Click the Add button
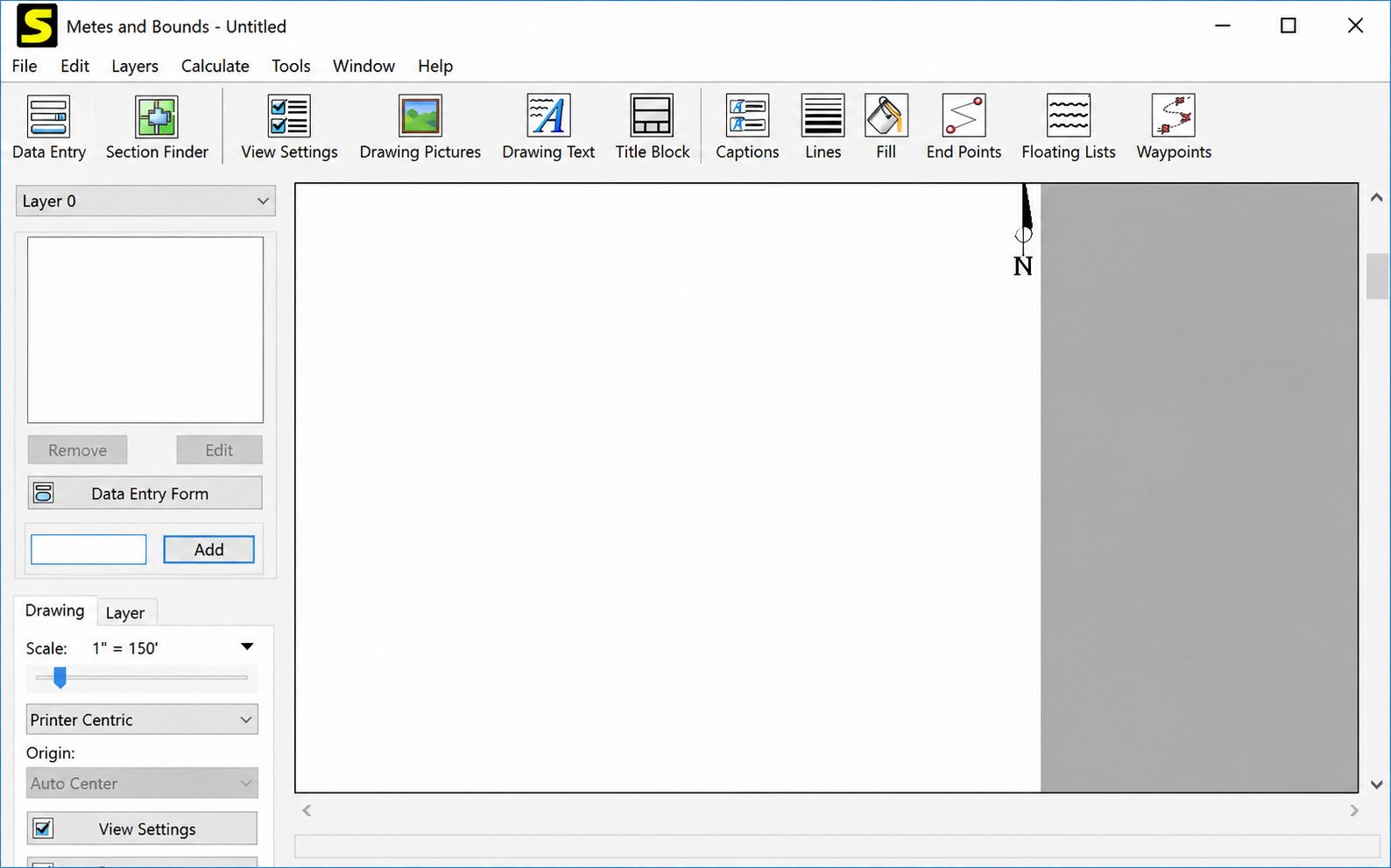This screenshot has width=1391, height=868. 208,549
